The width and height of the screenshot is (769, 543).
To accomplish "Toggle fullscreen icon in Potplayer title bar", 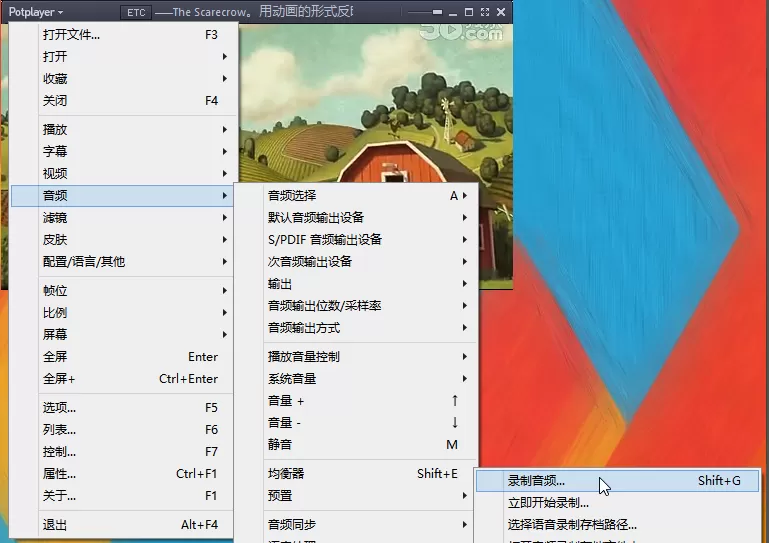I will point(485,12).
